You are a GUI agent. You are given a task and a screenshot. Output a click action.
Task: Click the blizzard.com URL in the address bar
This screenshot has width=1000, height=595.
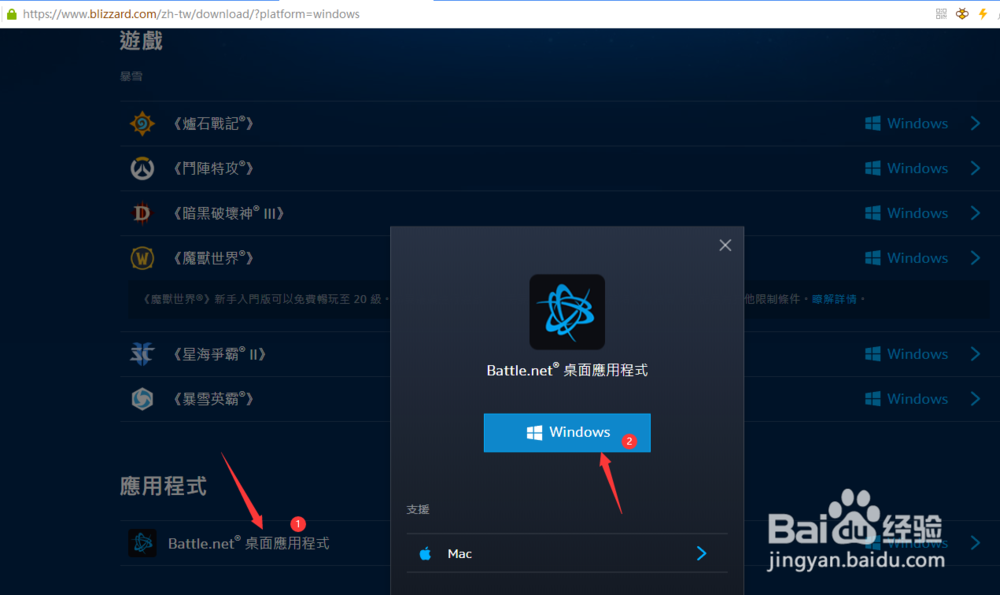[191, 14]
